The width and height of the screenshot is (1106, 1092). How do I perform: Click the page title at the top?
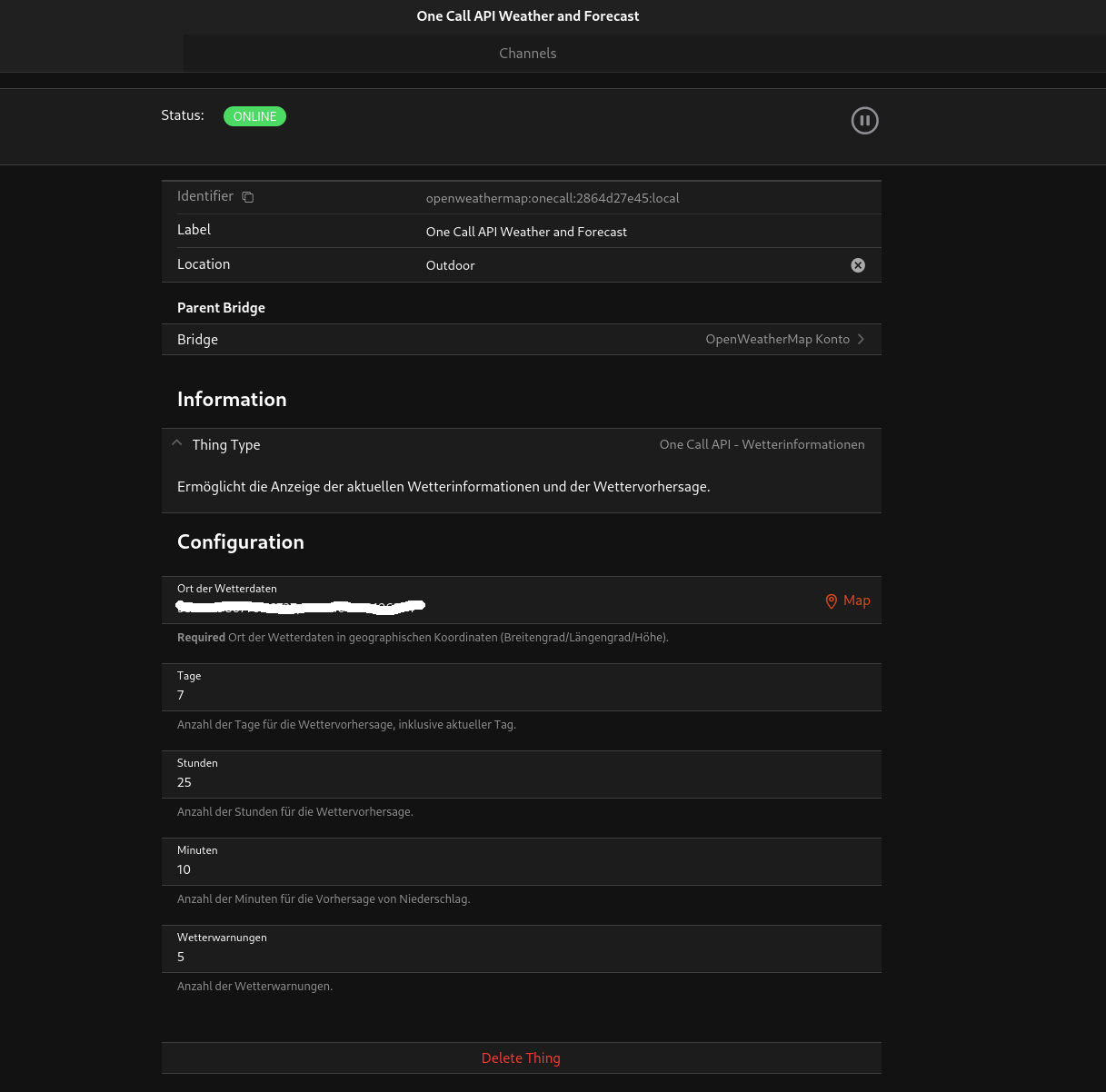[527, 16]
